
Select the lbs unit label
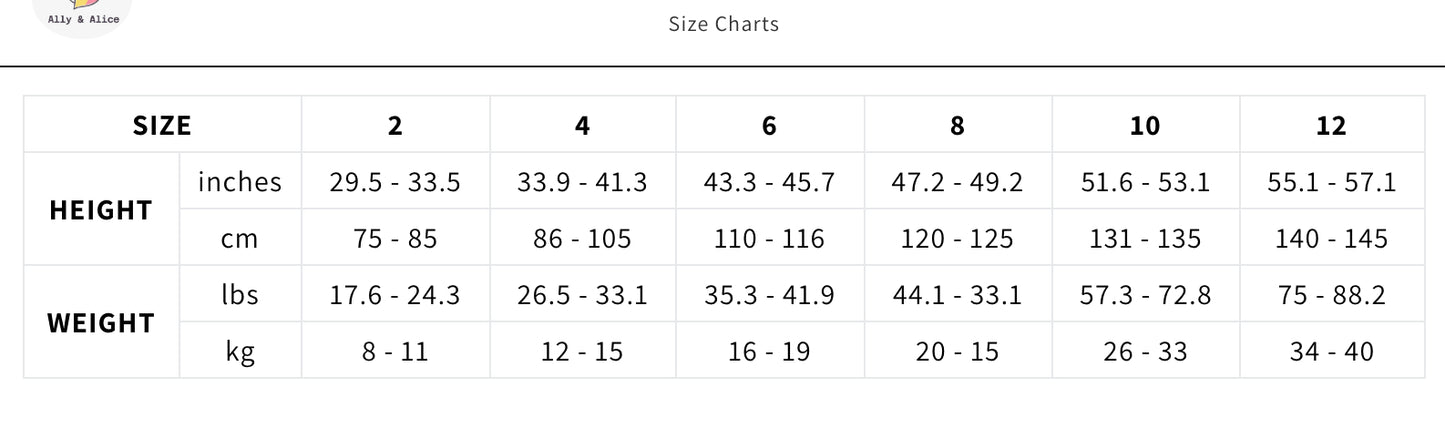[240, 295]
